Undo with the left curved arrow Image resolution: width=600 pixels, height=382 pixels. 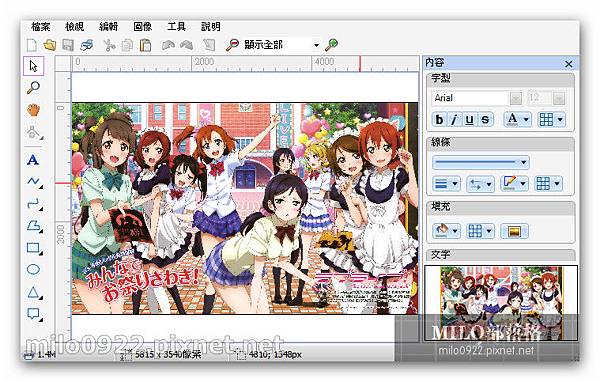click(168, 45)
